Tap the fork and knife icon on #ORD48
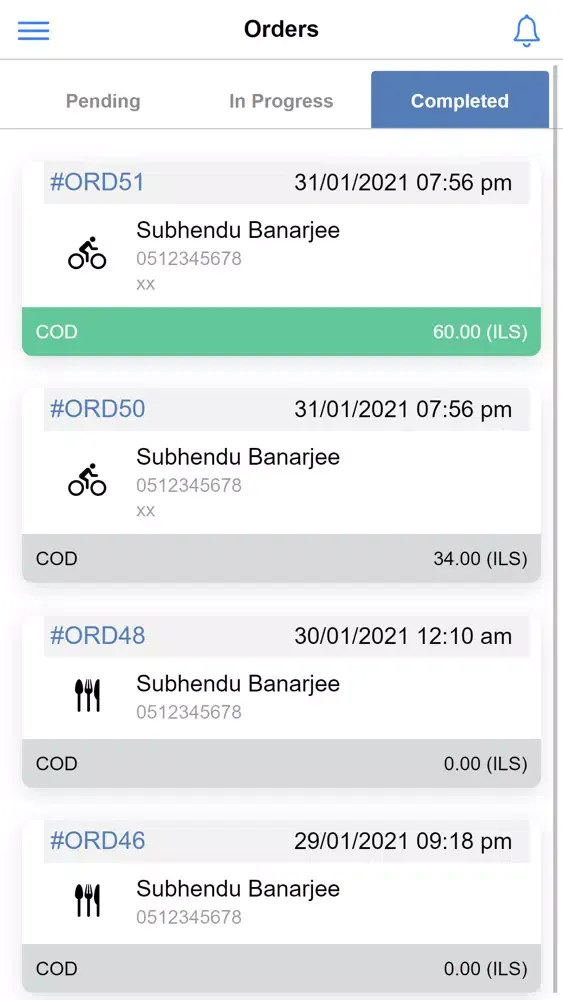Image resolution: width=563 pixels, height=1000 pixels. (x=87, y=695)
